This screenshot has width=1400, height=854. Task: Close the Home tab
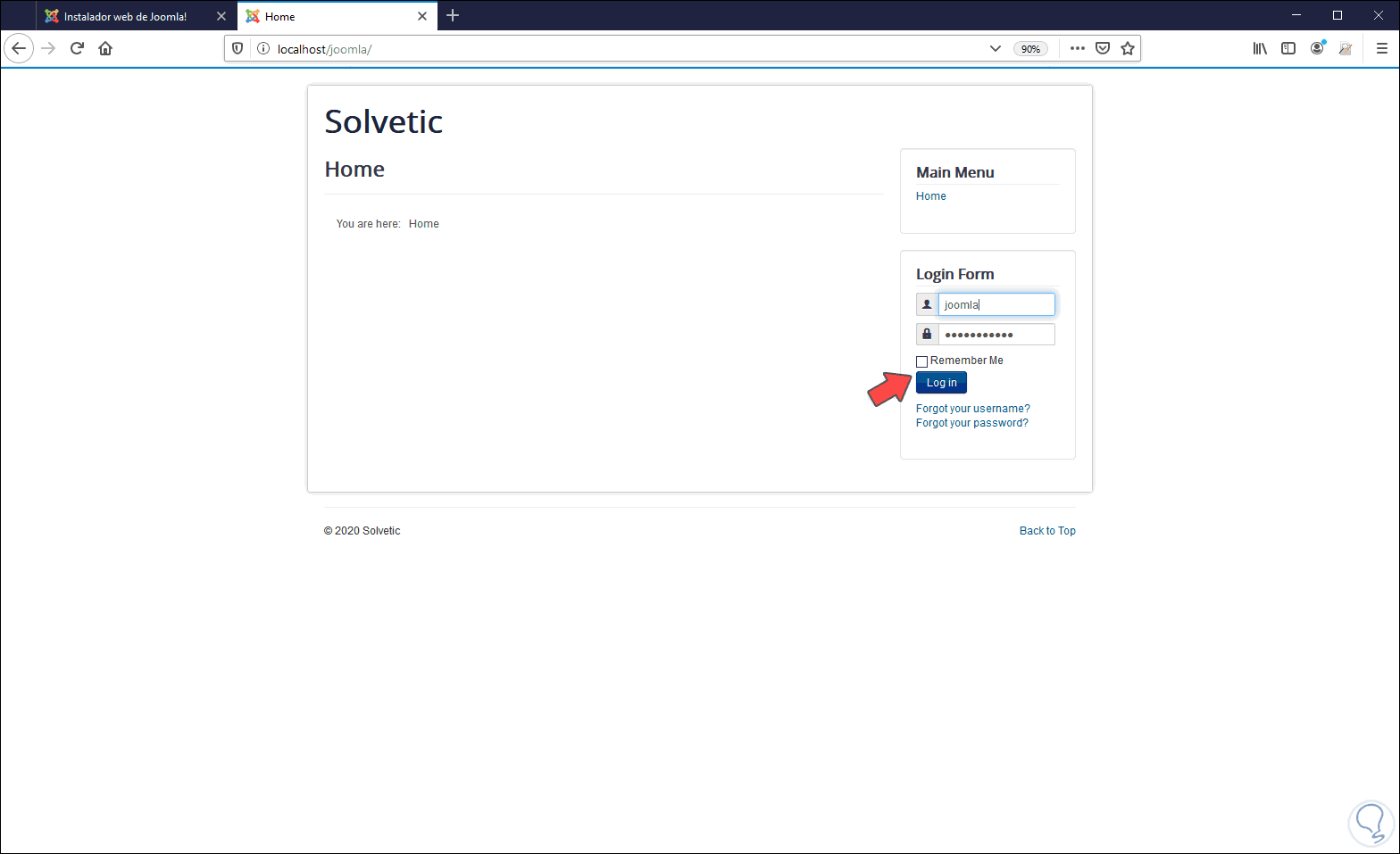[422, 16]
